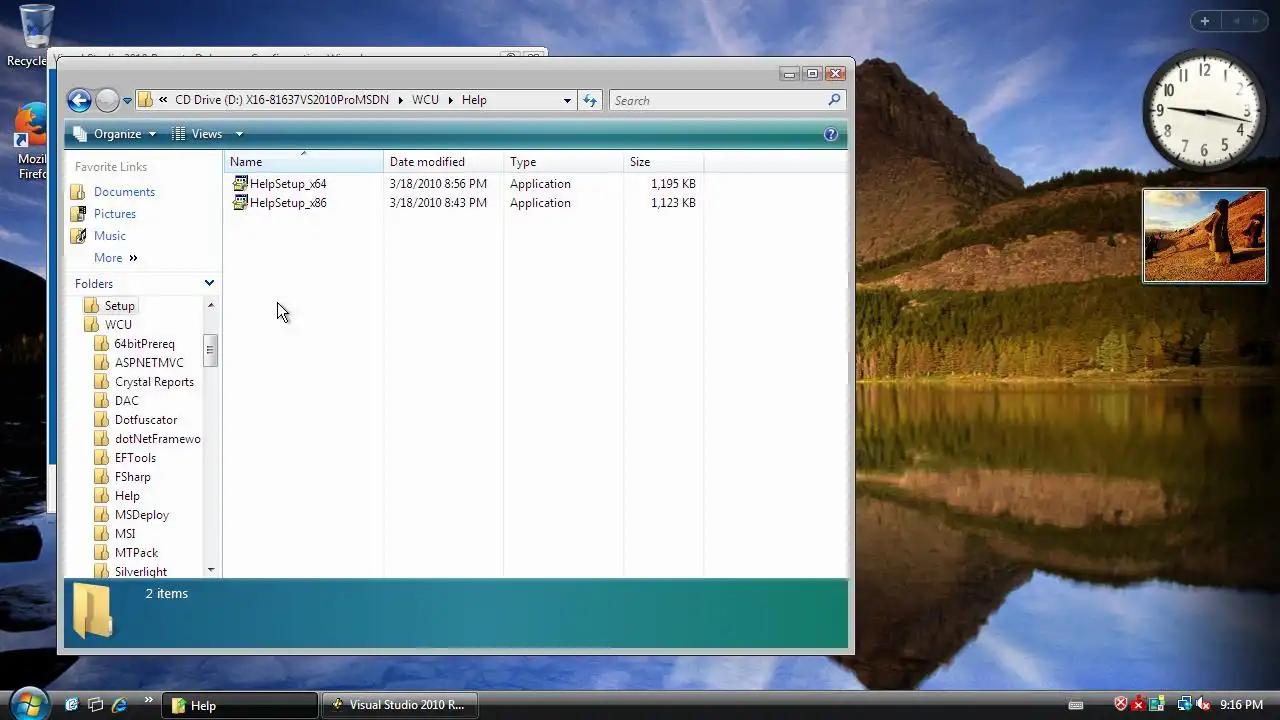Select the HelpSetup_x64 application file
This screenshot has width=1280, height=720.
288,184
